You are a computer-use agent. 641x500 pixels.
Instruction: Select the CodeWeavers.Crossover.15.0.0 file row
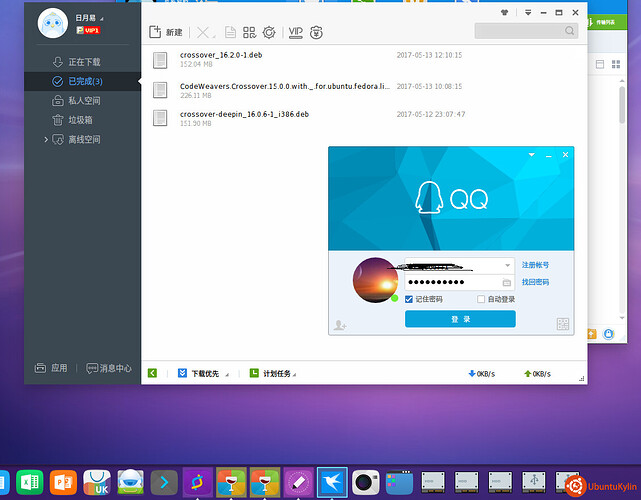pyautogui.click(x=364, y=90)
